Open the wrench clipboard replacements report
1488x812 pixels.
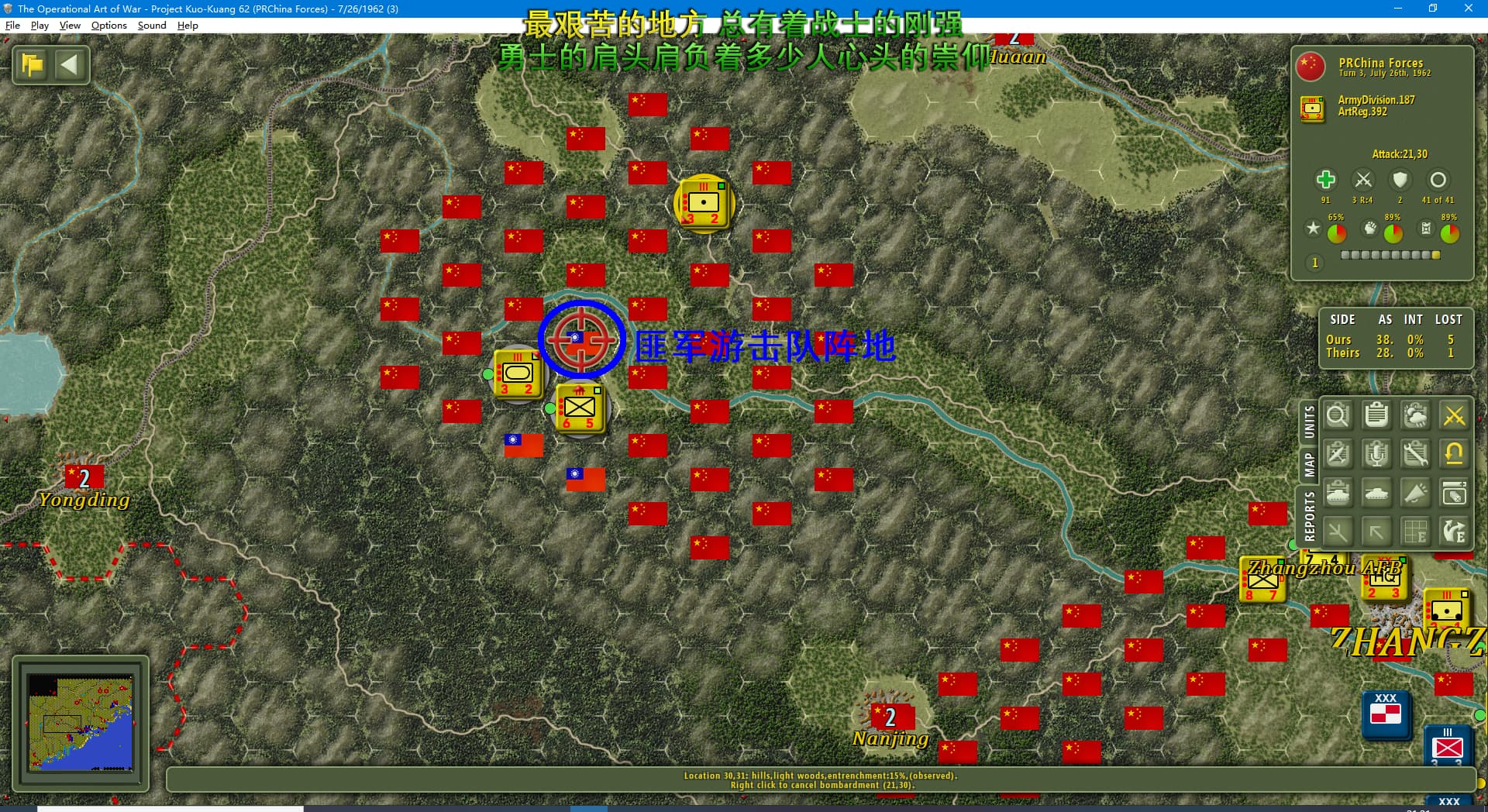(1415, 454)
